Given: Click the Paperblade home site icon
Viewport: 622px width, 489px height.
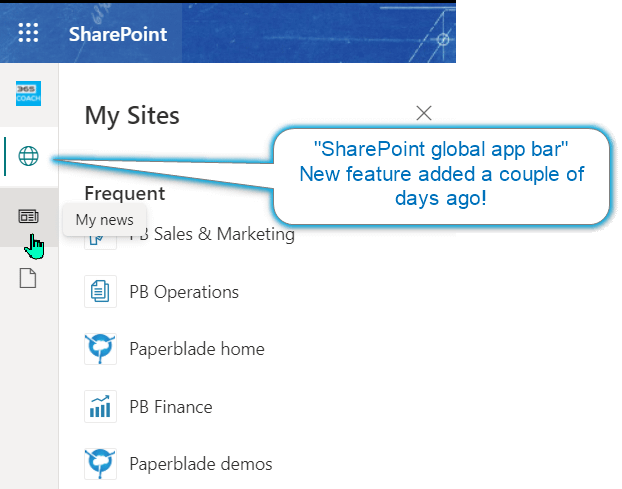Looking at the screenshot, I should click(x=101, y=349).
